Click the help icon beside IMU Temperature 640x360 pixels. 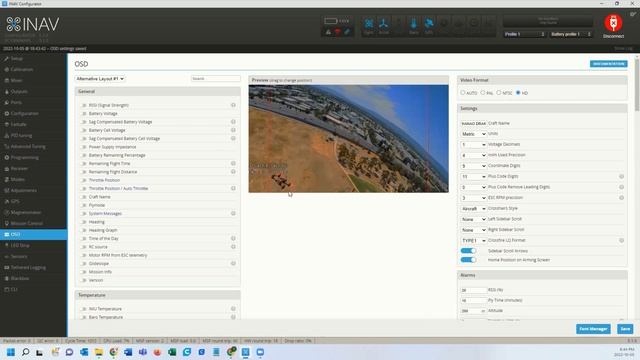[x=233, y=309]
